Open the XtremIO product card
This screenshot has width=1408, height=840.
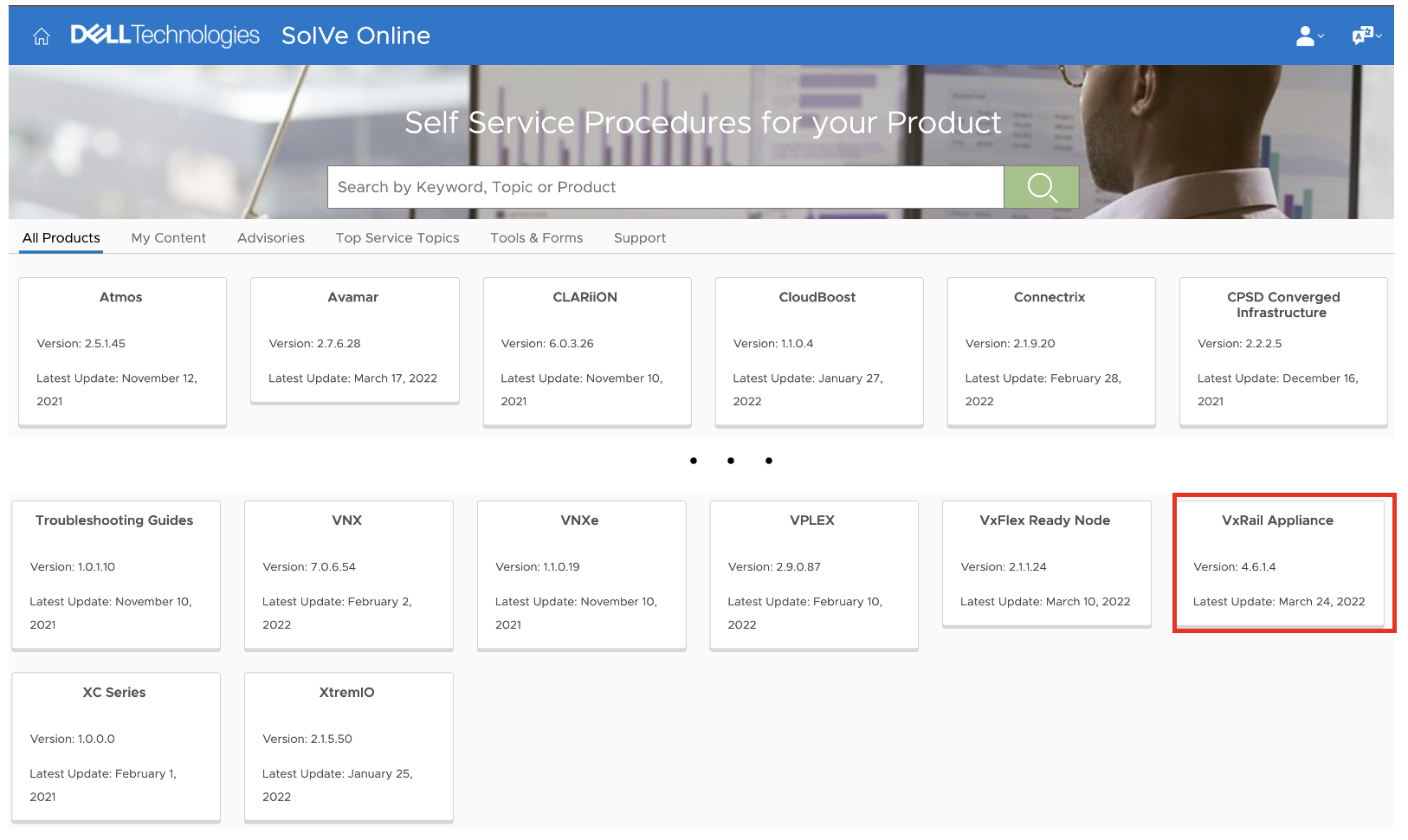point(348,745)
